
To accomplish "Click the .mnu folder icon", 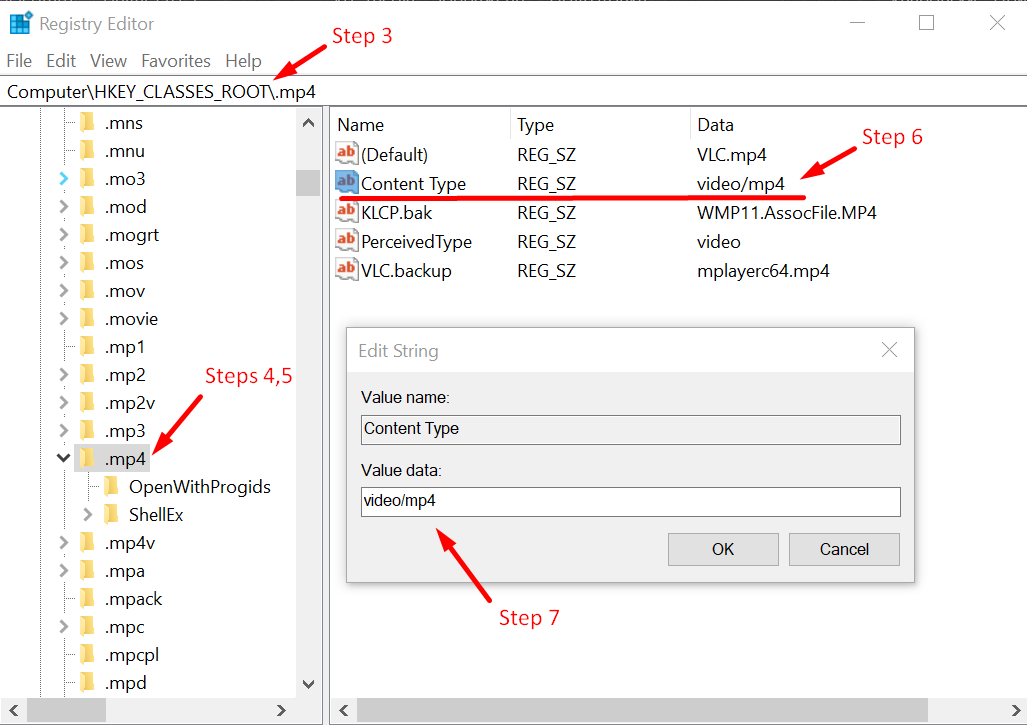I will [x=87, y=151].
